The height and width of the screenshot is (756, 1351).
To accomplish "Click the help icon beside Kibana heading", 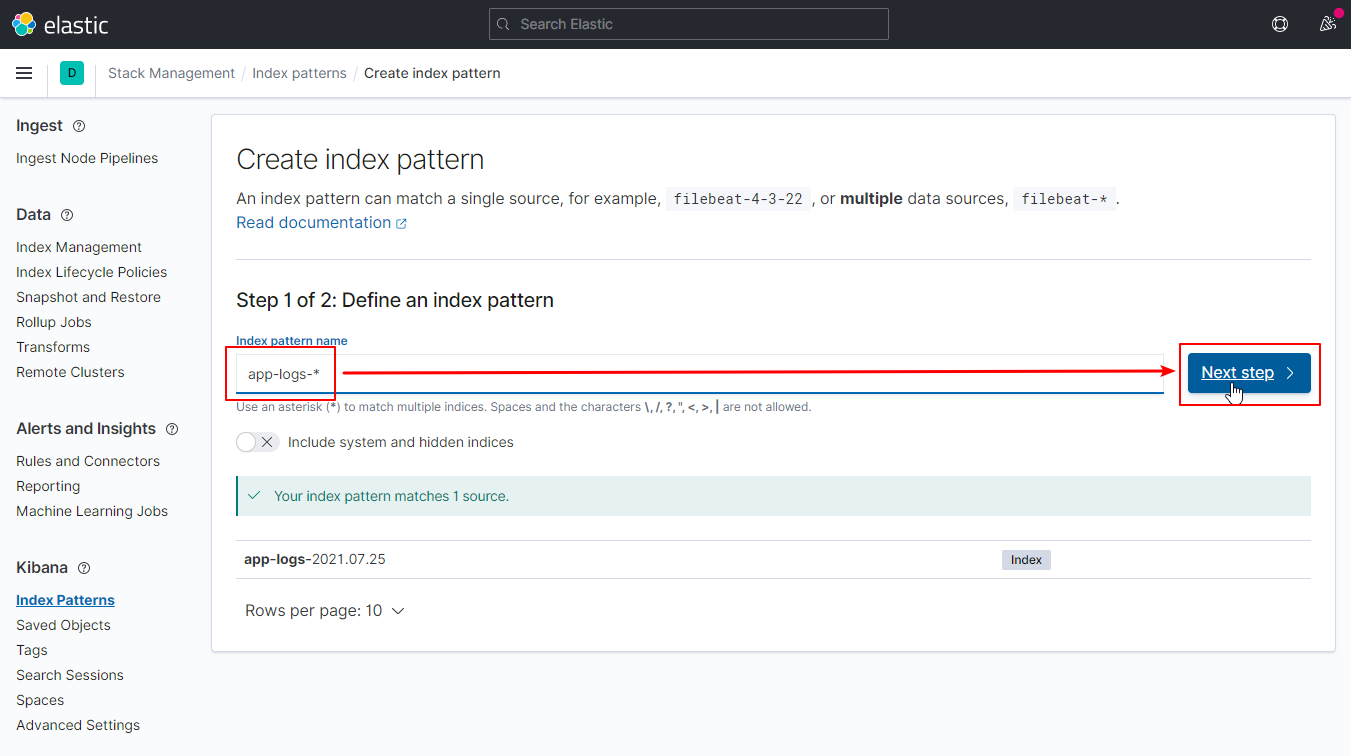I will click(x=83, y=567).
